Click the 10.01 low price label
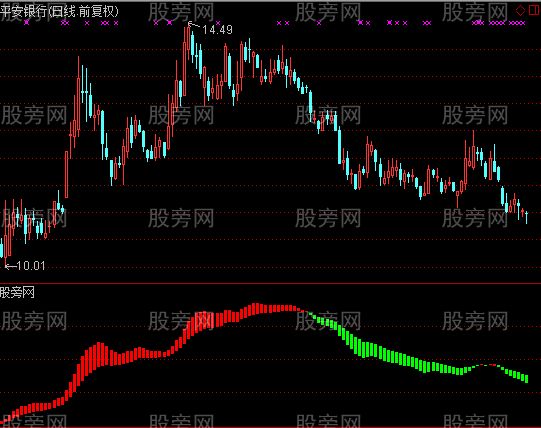Image resolution: width=541 pixels, height=428 pixels. pyautogui.click(x=30, y=265)
